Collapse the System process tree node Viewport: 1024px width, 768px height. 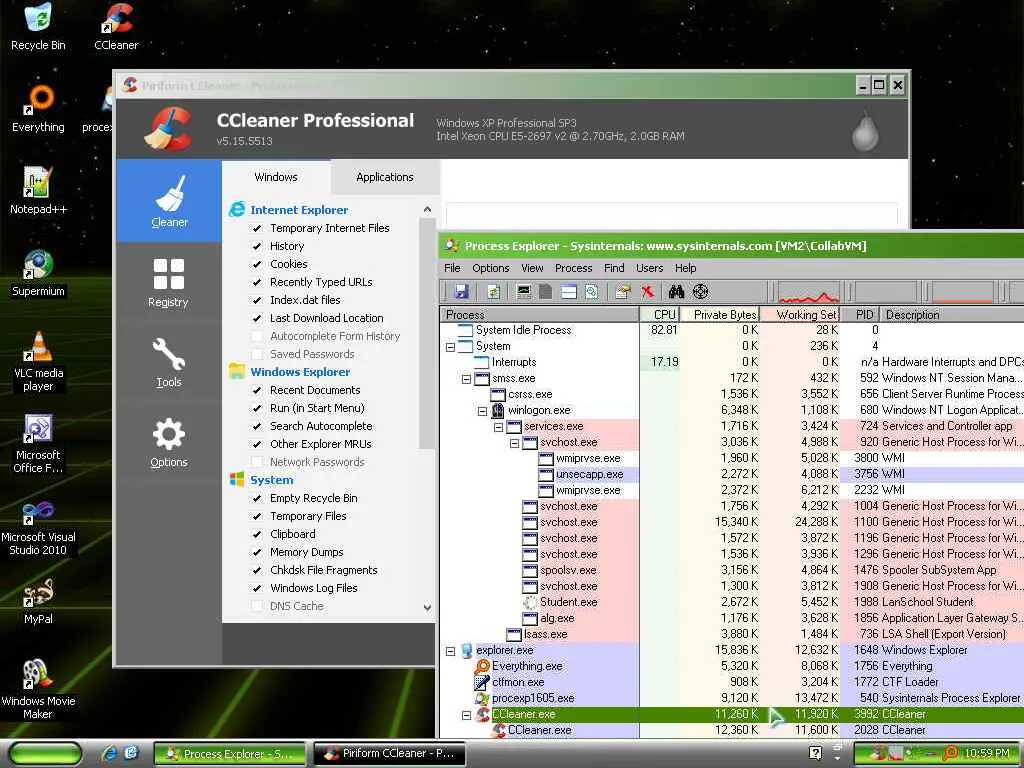coord(451,347)
